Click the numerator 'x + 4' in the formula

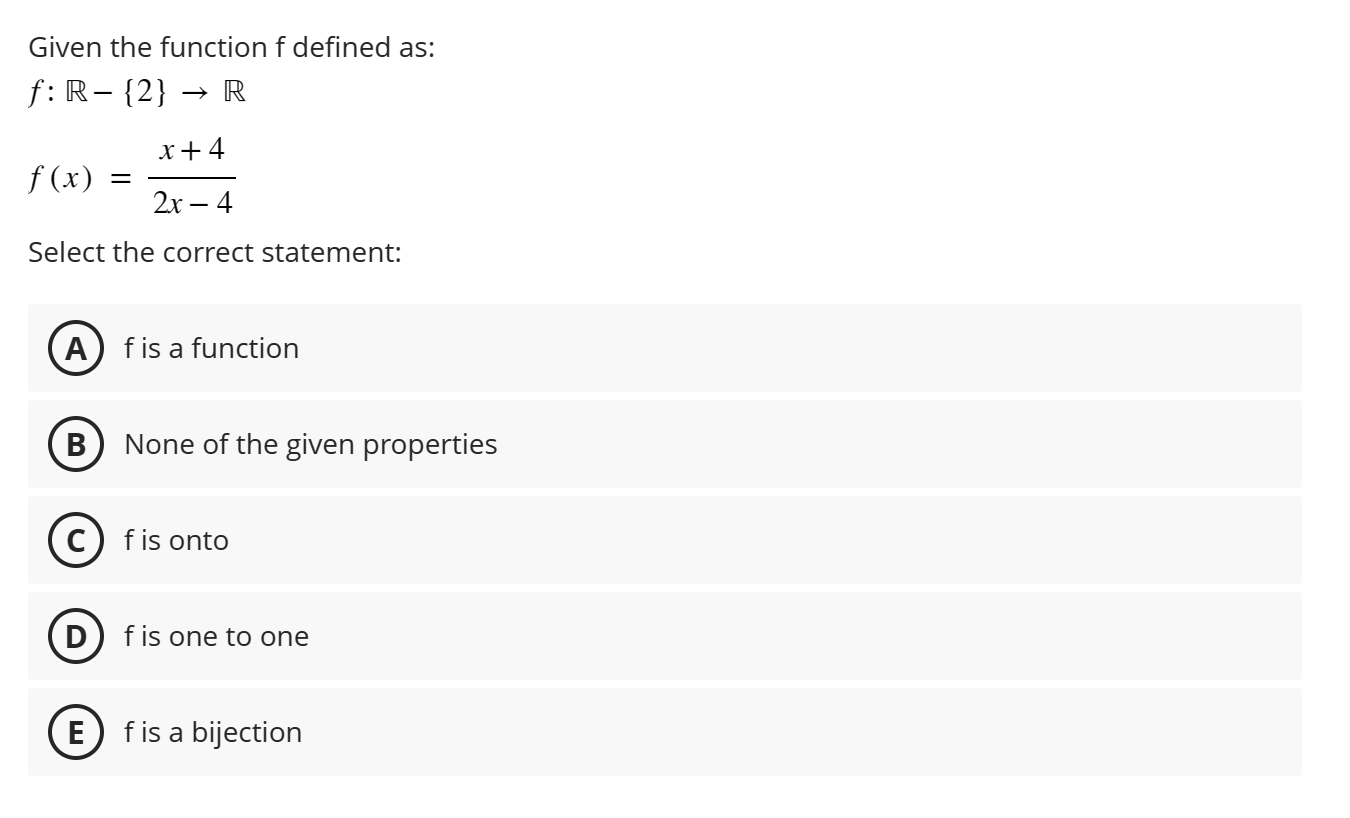[x=190, y=148]
